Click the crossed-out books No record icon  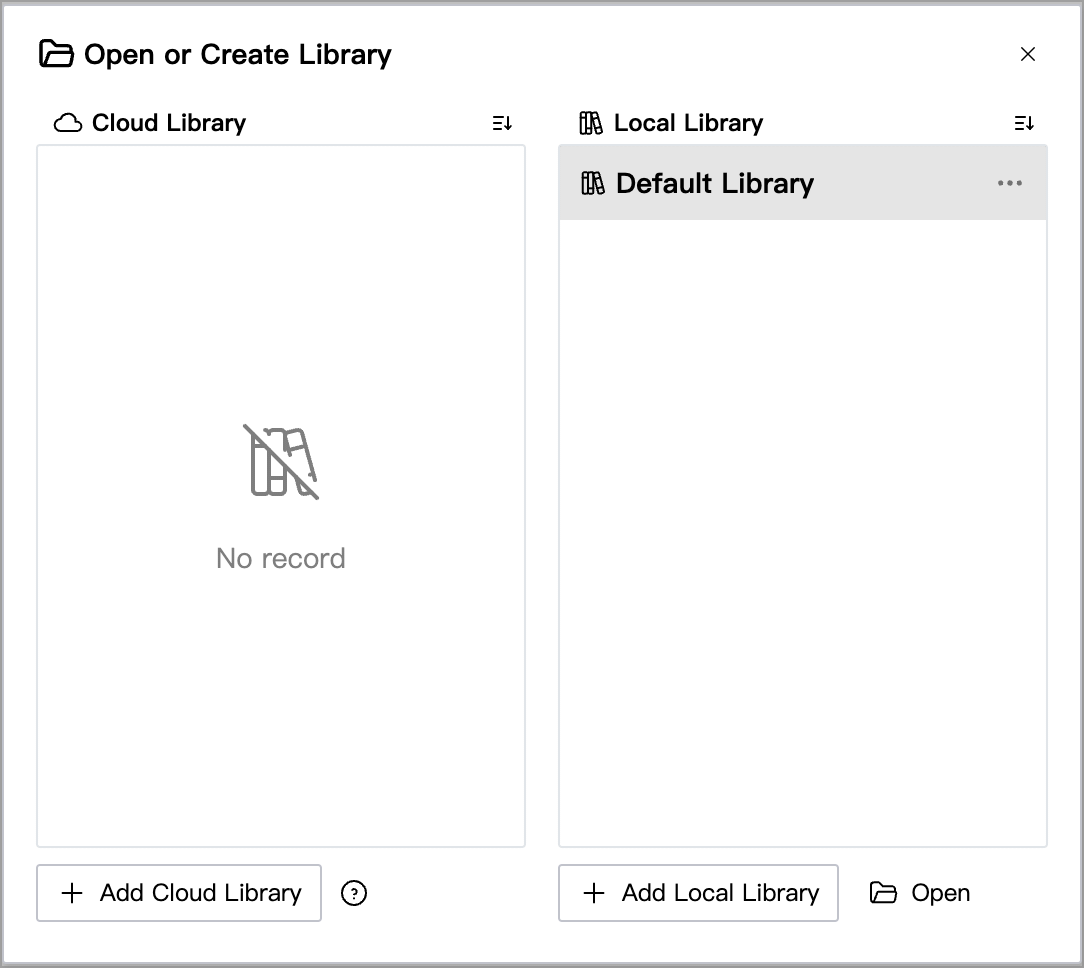pyautogui.click(x=281, y=462)
